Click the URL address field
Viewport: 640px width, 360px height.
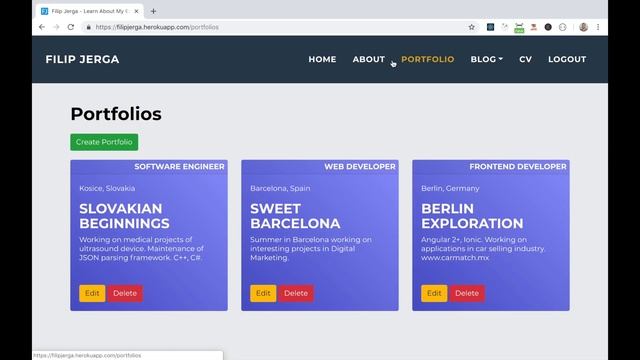point(278,27)
